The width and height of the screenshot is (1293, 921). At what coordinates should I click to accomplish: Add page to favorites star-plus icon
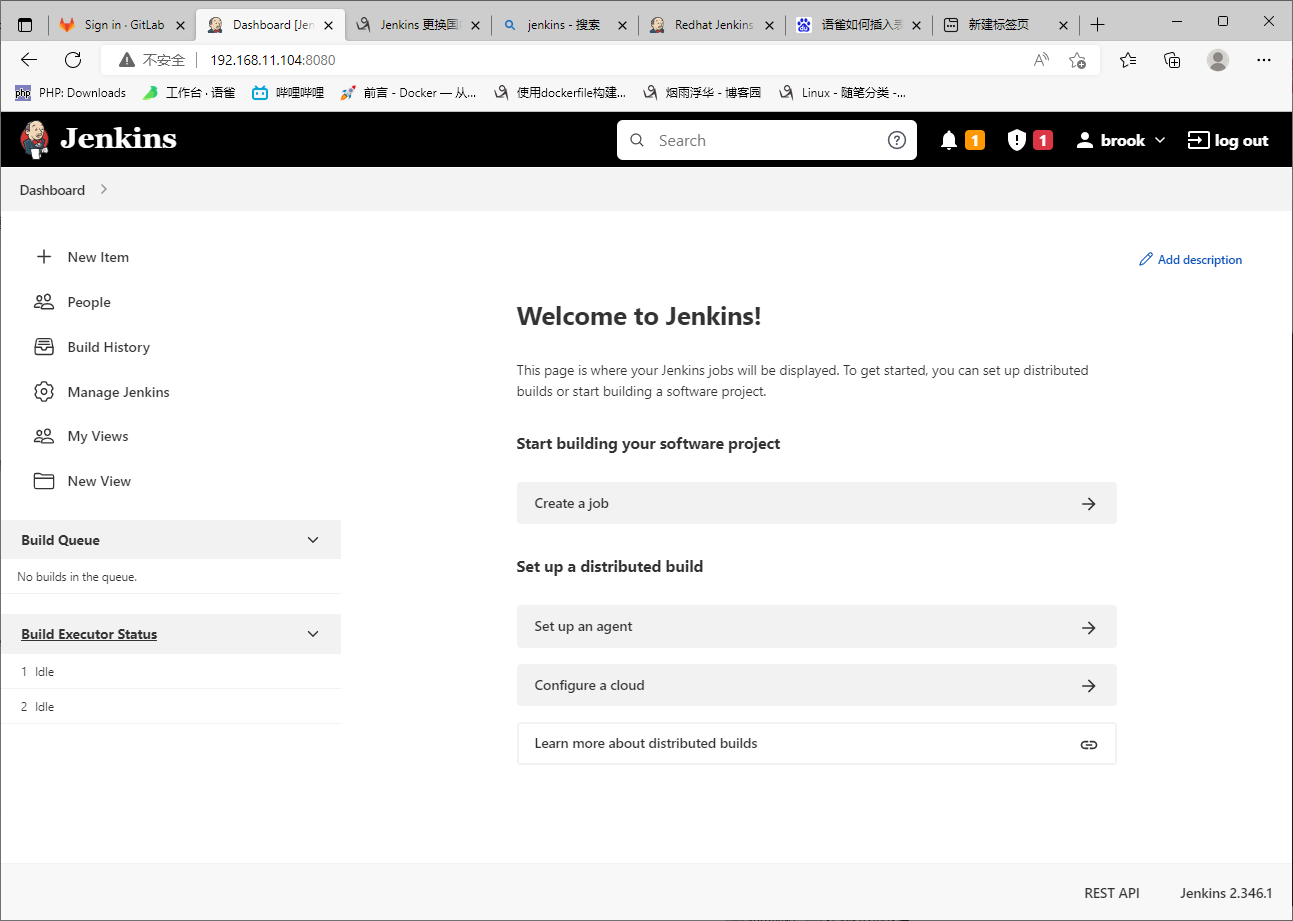[1077, 60]
